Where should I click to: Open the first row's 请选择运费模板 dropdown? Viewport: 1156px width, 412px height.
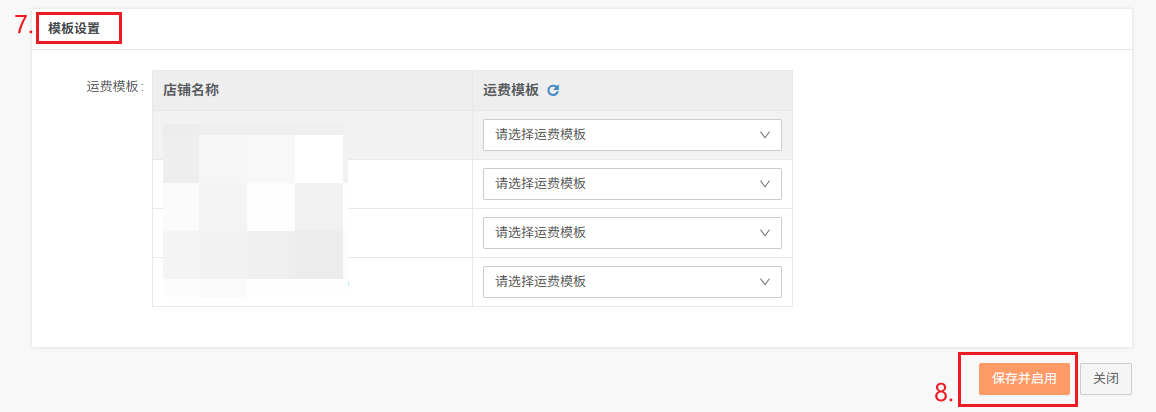tap(632, 135)
